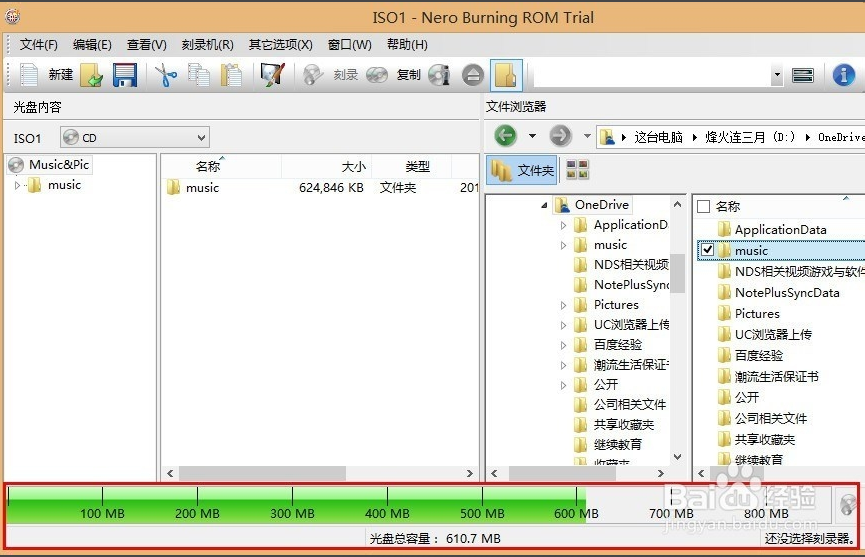Open the 文件(F) menu
865x557 pixels.
pos(39,45)
